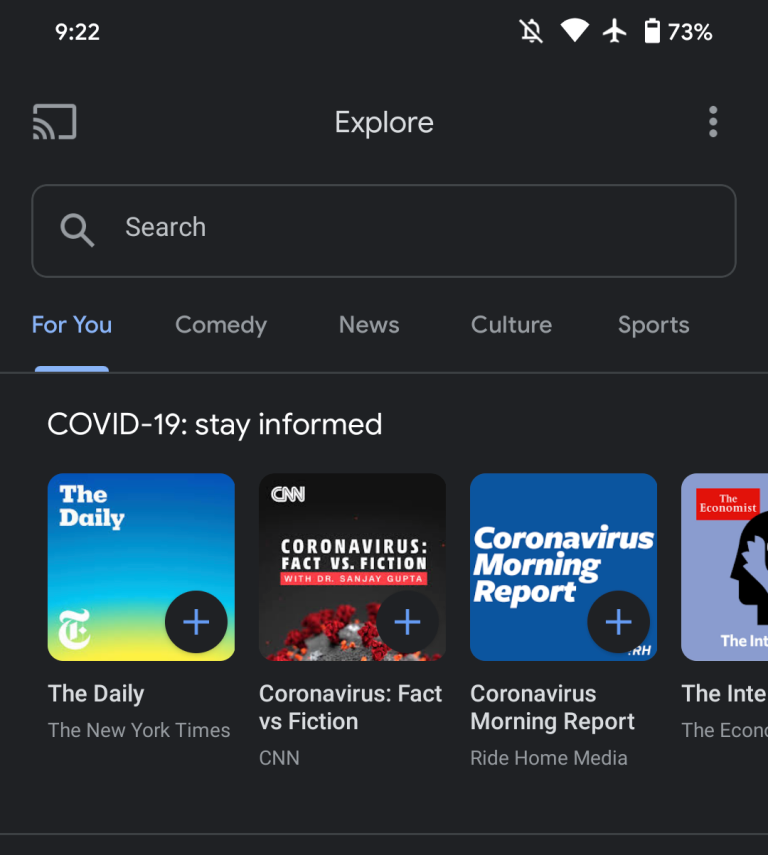Tap the battery 73% indicator
The height and width of the screenshot is (855, 768).
coord(679,32)
